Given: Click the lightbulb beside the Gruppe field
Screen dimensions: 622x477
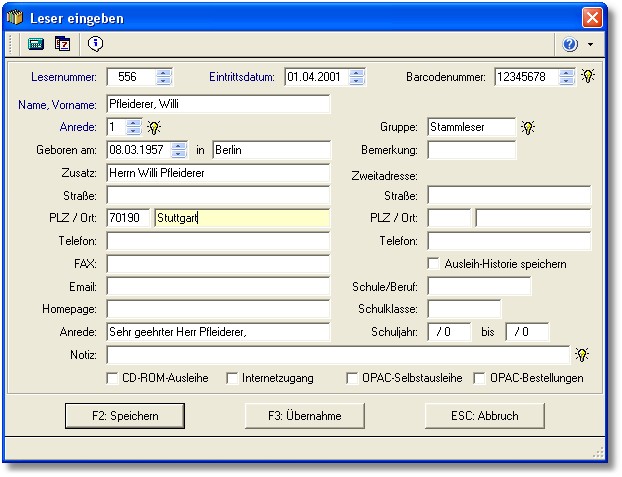Looking at the screenshot, I should coord(528,127).
